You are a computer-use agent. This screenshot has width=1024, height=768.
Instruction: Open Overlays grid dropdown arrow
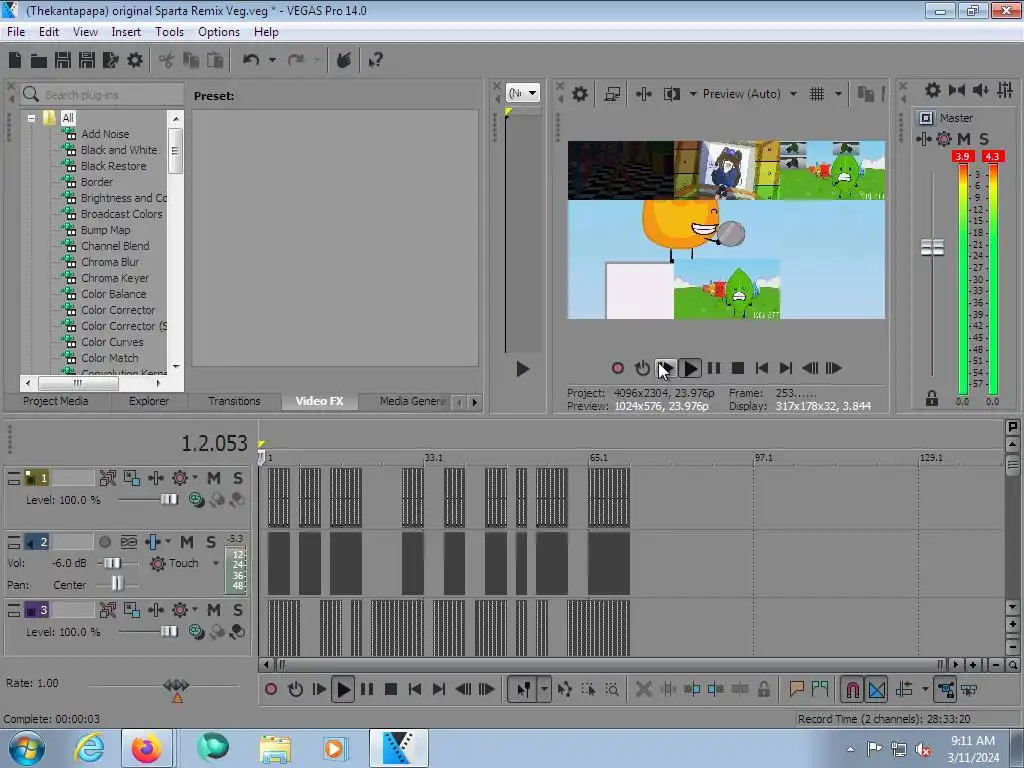[838, 94]
